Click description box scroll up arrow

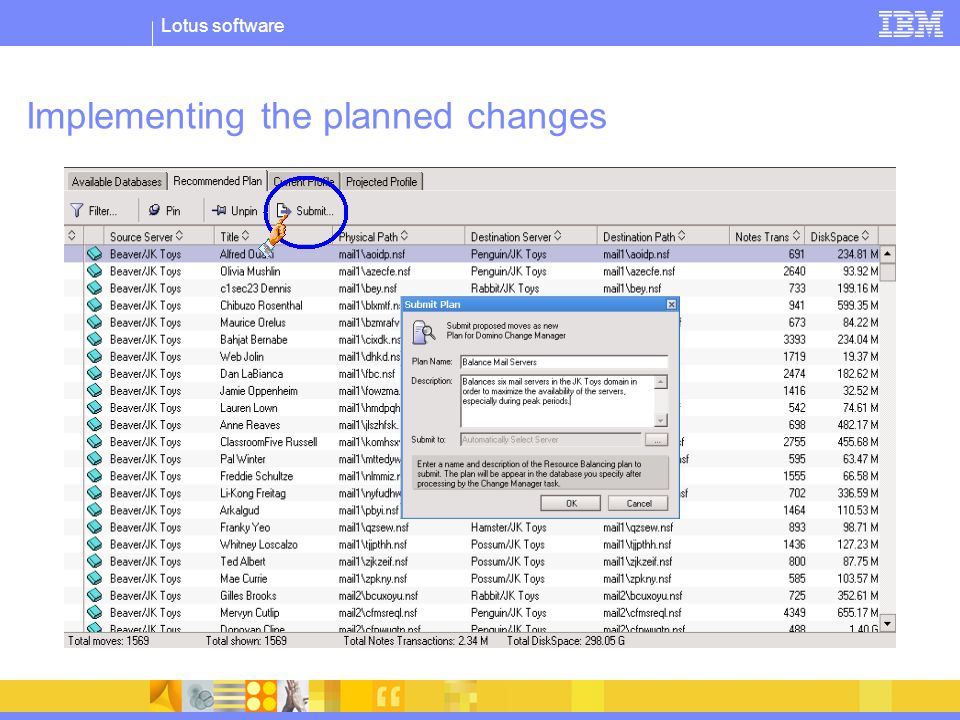[x=661, y=382]
